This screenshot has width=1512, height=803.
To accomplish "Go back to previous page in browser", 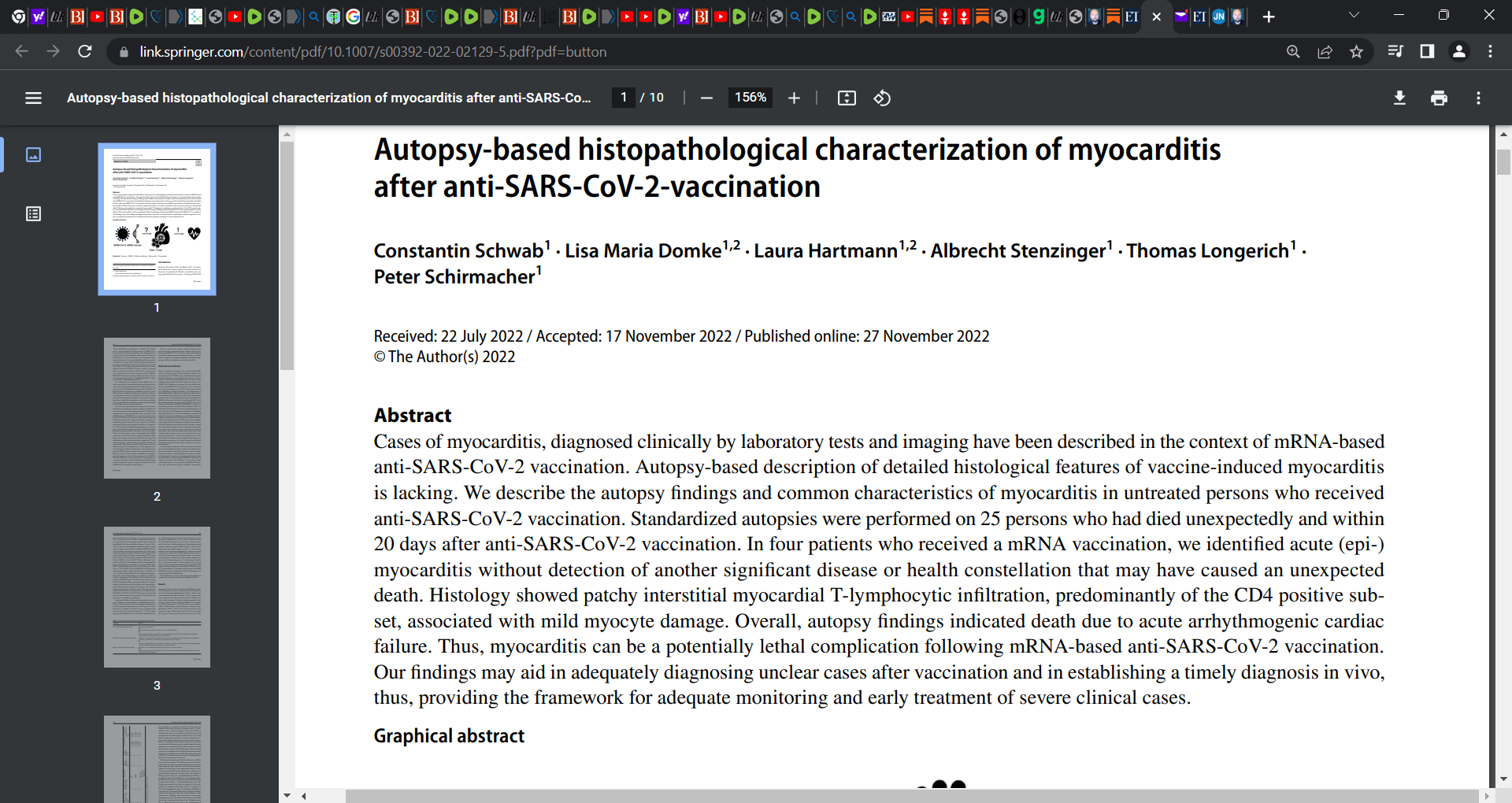I will 21,51.
